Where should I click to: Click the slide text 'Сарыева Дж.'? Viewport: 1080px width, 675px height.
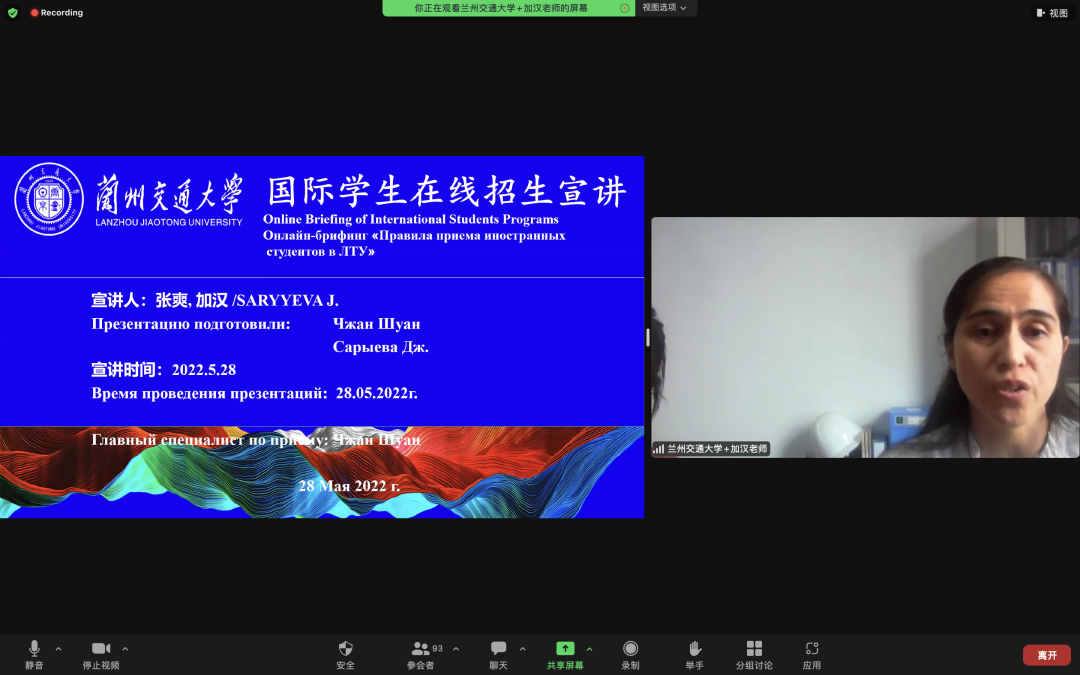381,347
